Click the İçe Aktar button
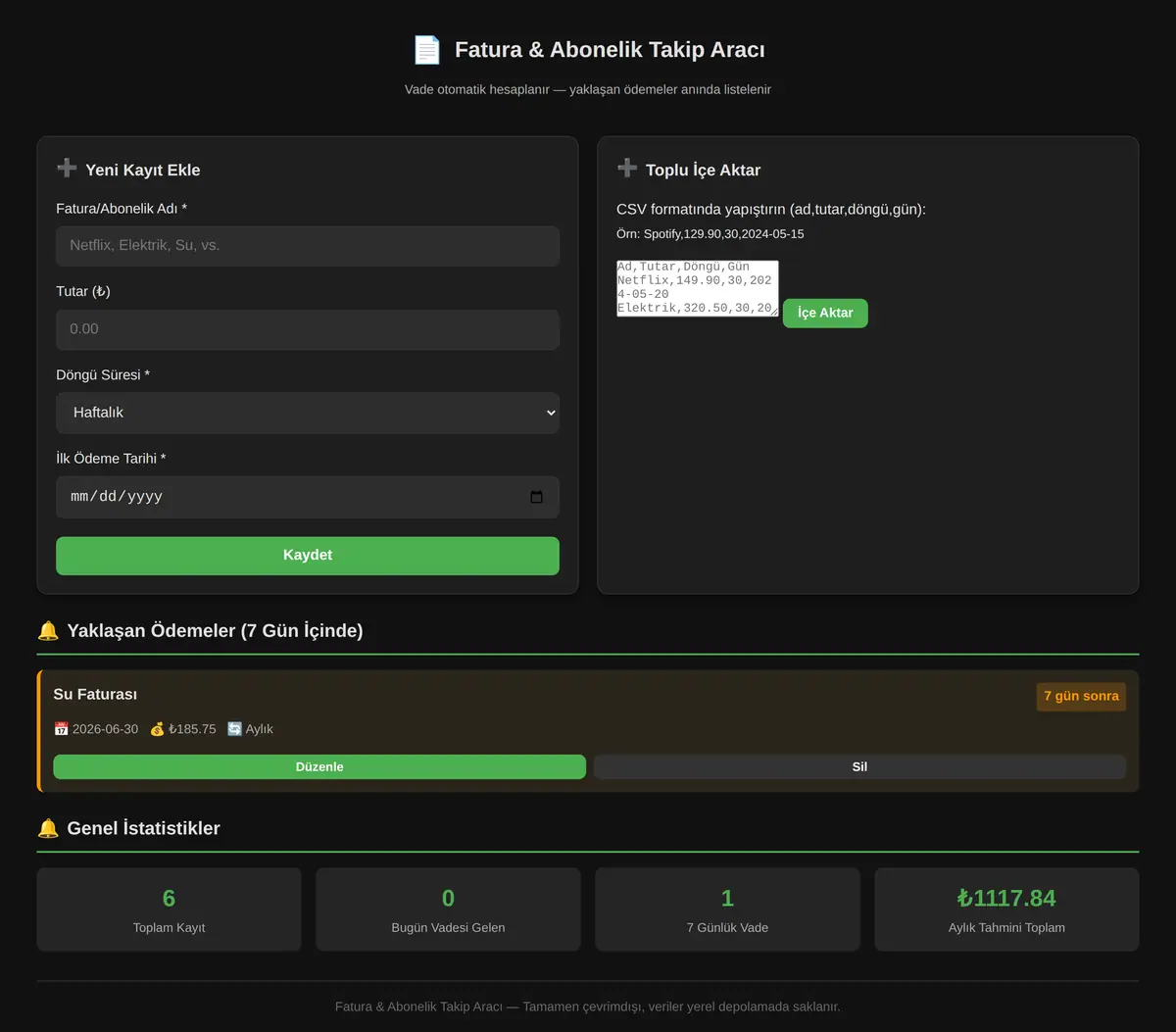1176x1032 pixels. coord(825,313)
